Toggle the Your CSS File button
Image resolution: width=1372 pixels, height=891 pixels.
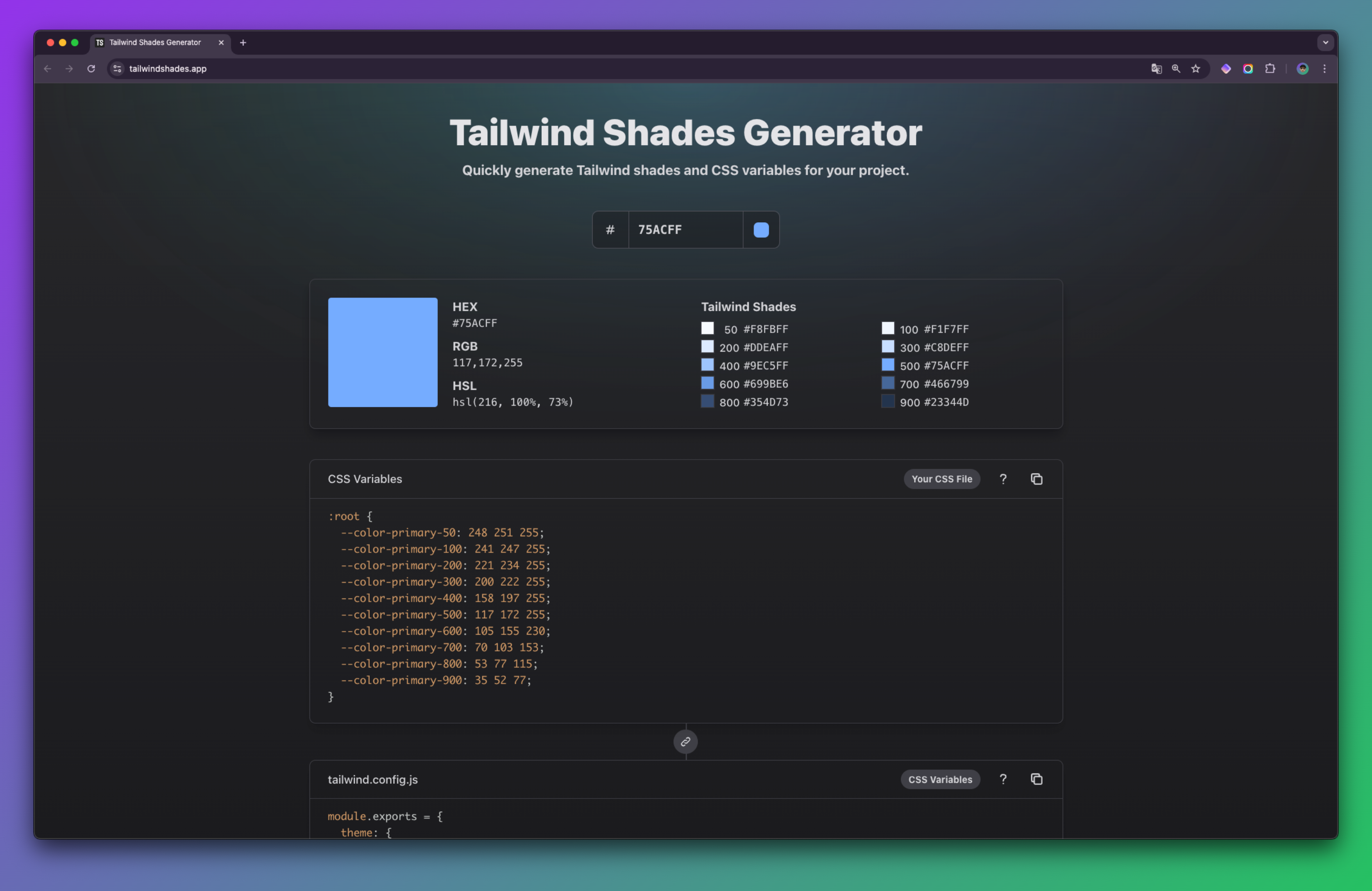point(942,479)
